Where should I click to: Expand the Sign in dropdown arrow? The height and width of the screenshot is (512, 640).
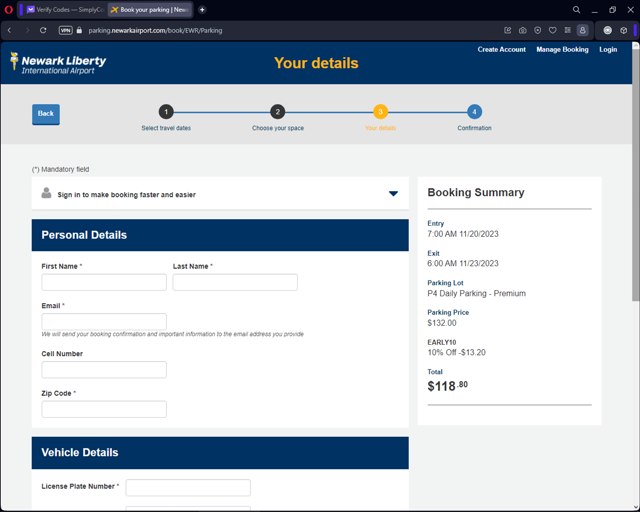pyautogui.click(x=393, y=194)
